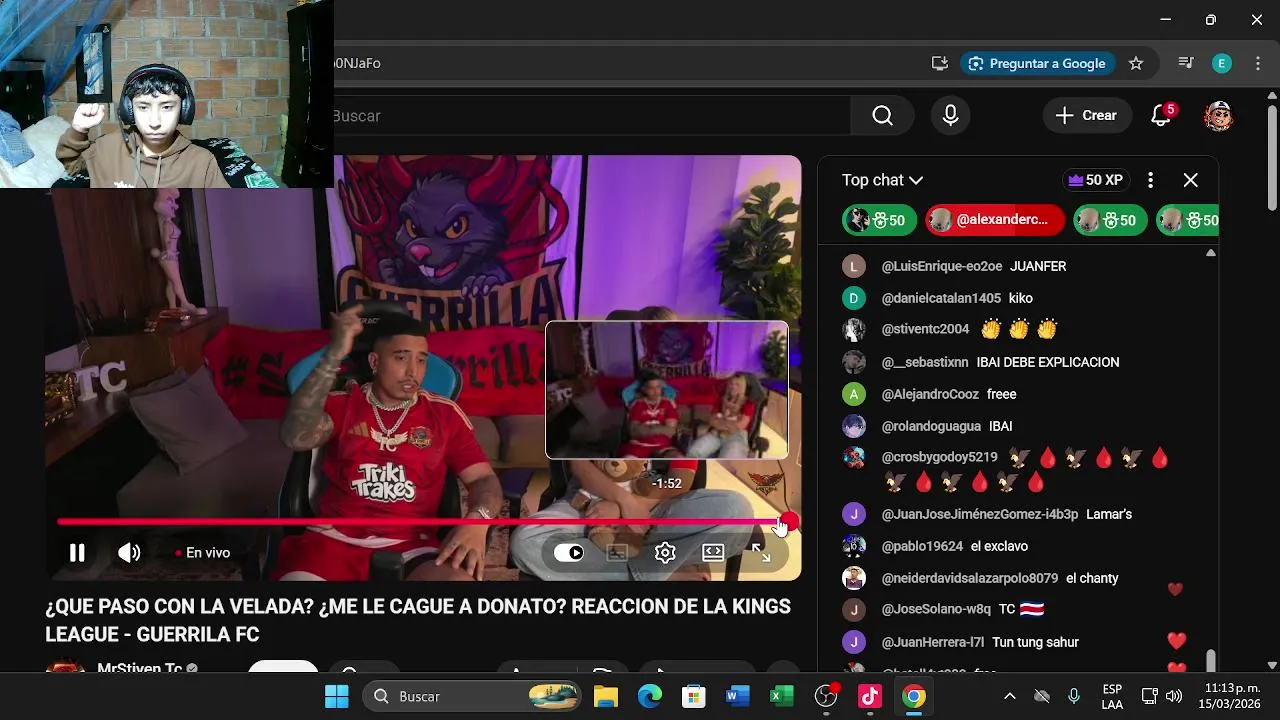
Task: Mute the video volume
Action: pos(129,553)
